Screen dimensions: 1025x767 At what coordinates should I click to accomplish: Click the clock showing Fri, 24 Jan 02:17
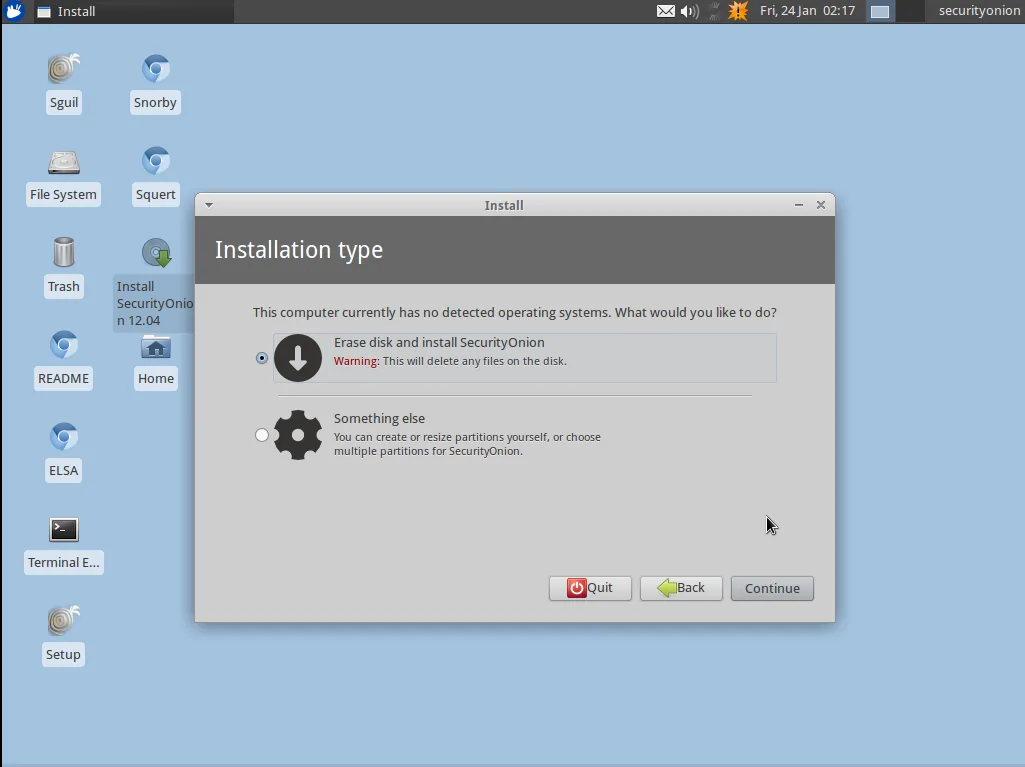pyautogui.click(x=807, y=11)
